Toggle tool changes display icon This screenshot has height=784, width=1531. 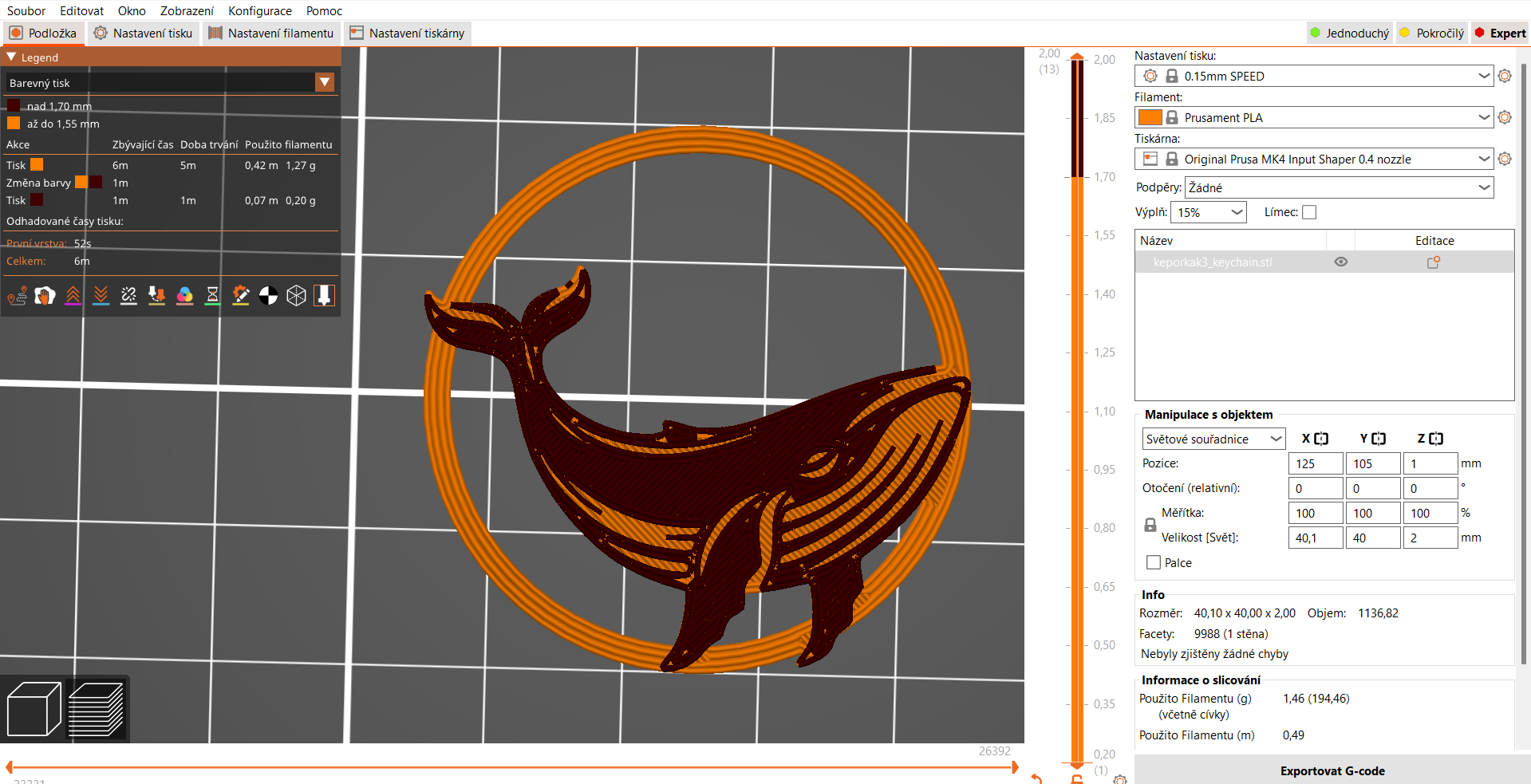(x=156, y=296)
